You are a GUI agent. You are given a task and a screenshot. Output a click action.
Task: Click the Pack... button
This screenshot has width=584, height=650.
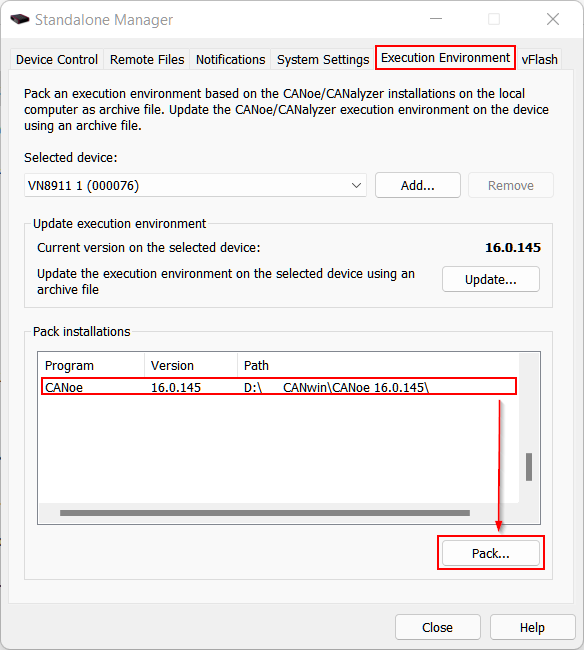pyautogui.click(x=491, y=553)
